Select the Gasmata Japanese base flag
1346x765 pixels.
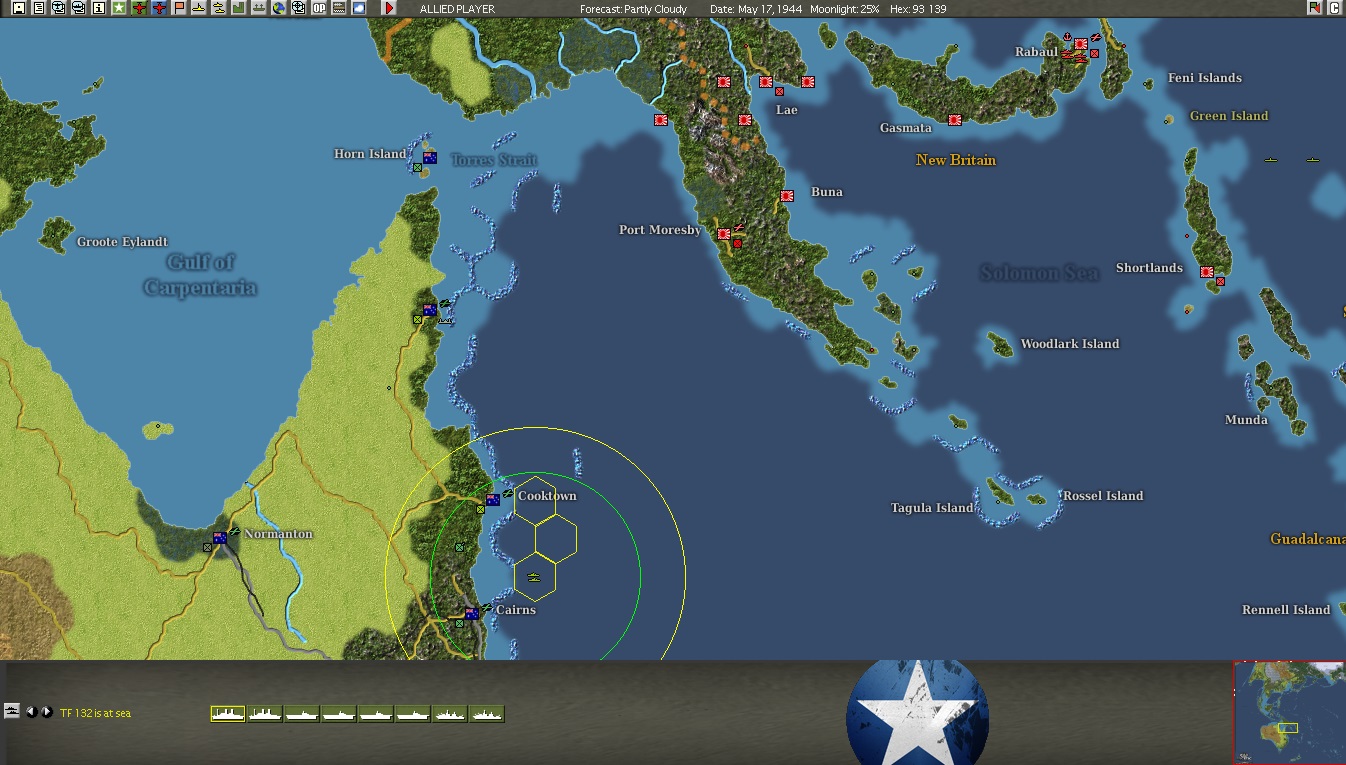point(955,119)
